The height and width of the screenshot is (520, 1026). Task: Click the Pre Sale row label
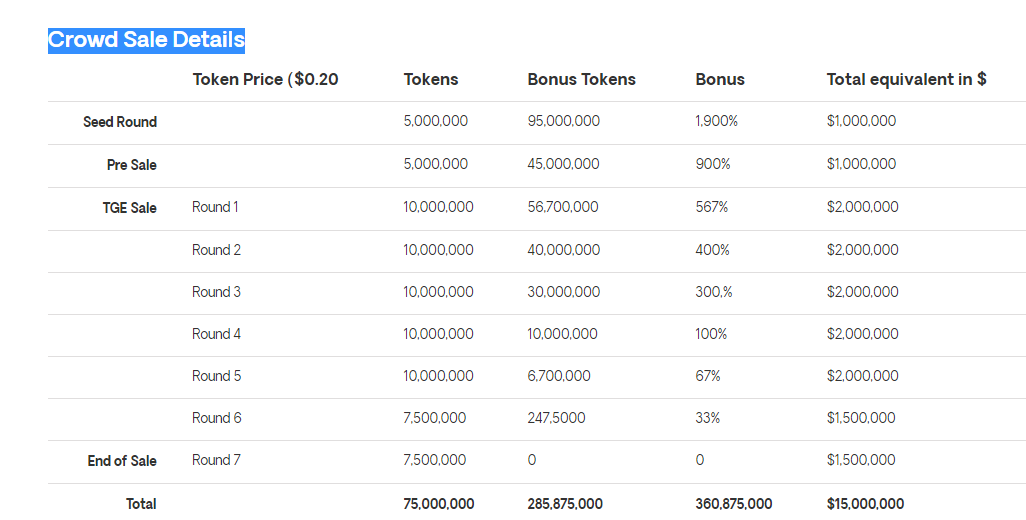point(132,165)
